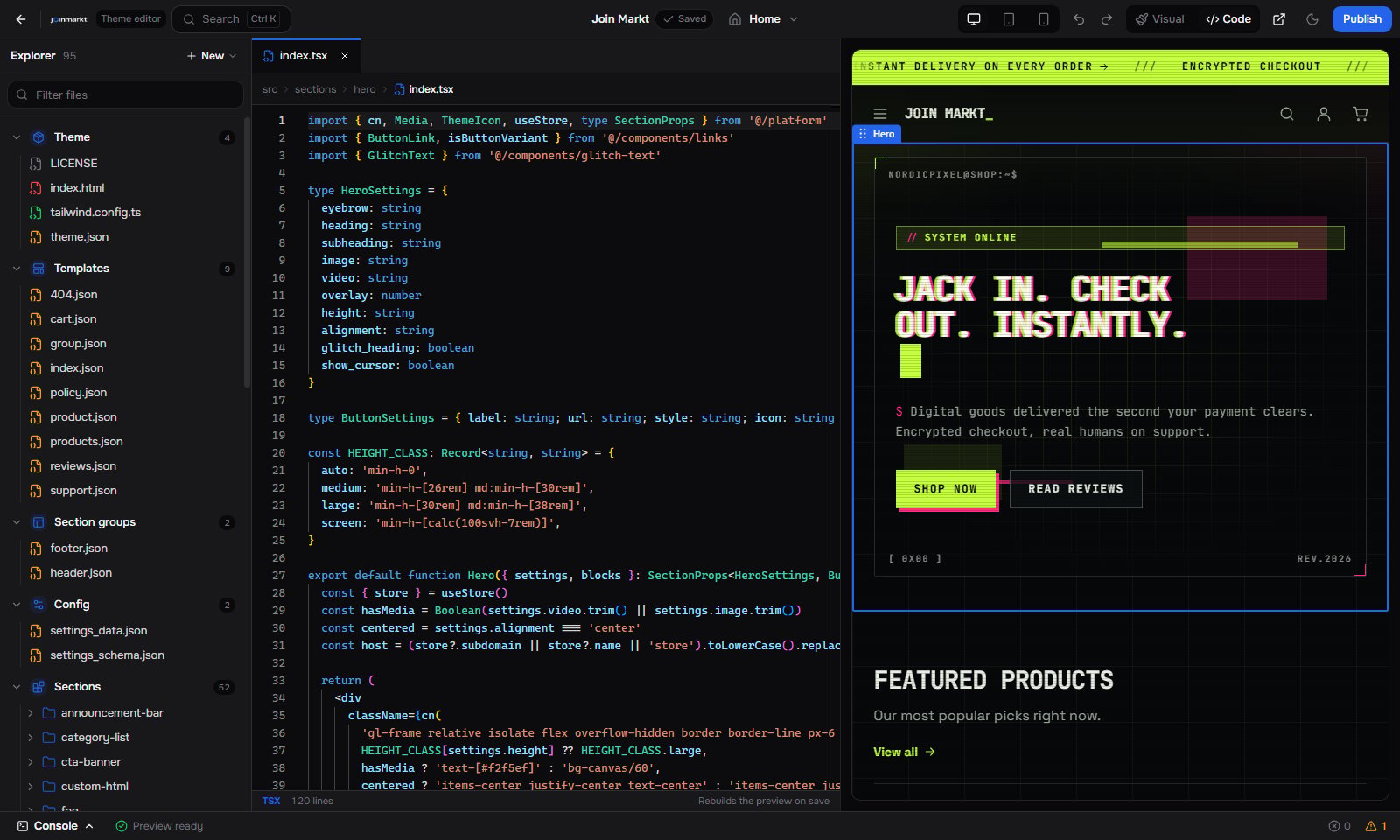Switch to Code editor mode
The width and height of the screenshot is (1400, 840).
tap(1228, 19)
